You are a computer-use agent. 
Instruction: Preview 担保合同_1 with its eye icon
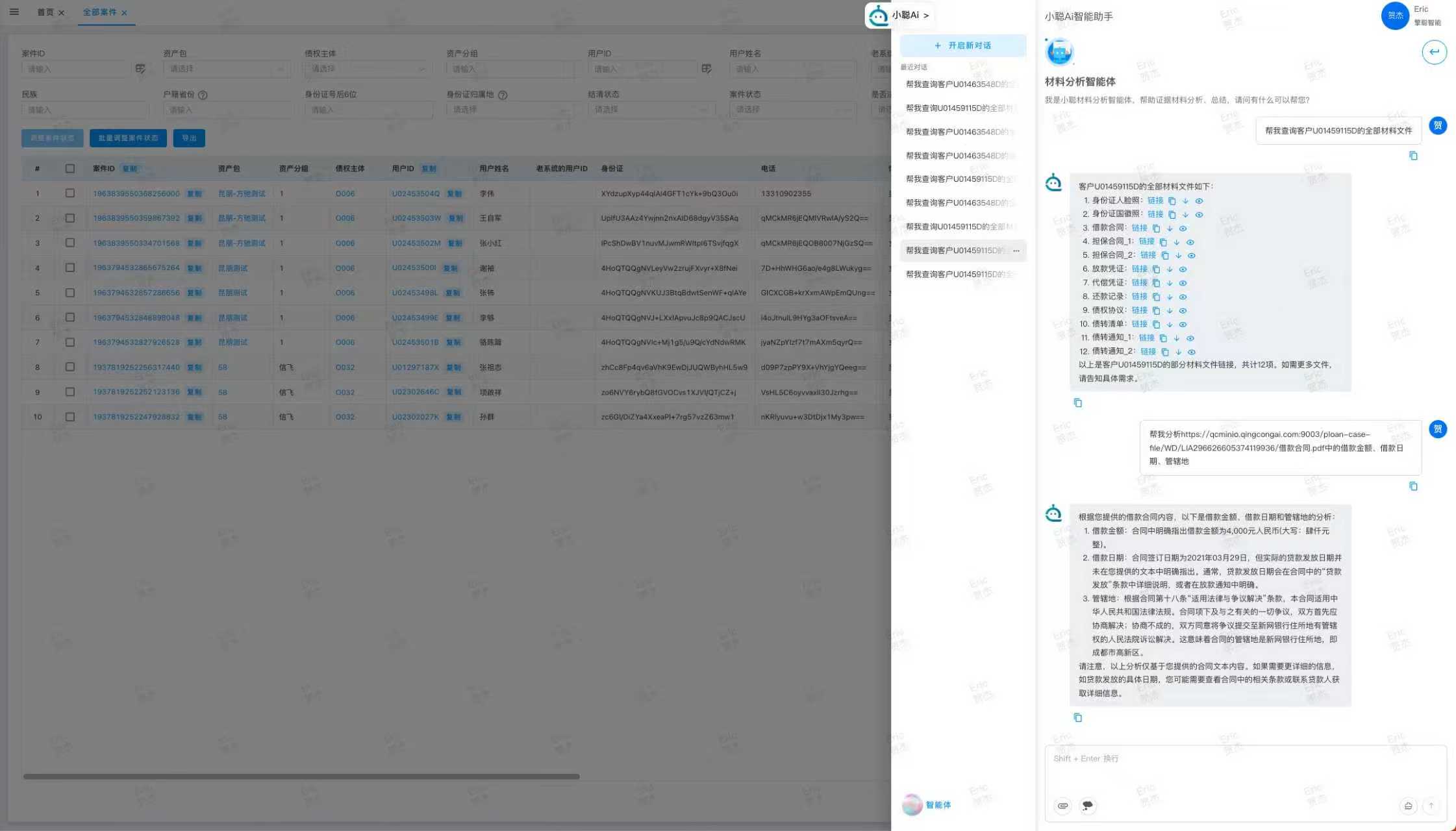[x=1190, y=242]
